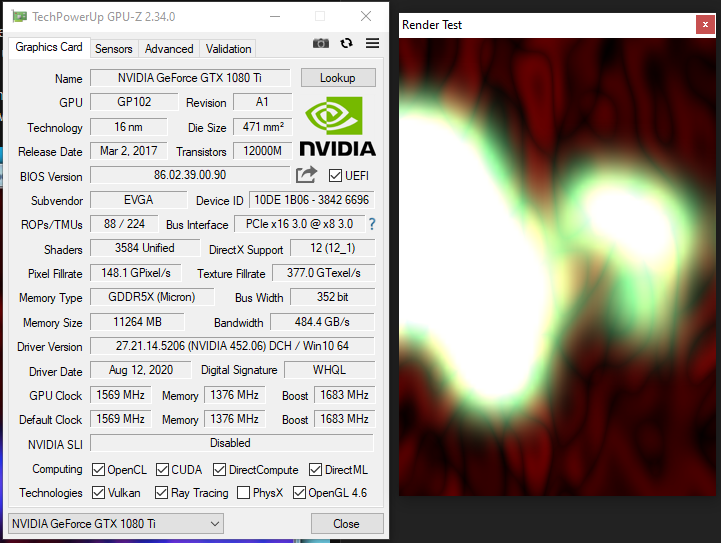Click the refresh icon in GPU-Z

[x=346, y=43]
